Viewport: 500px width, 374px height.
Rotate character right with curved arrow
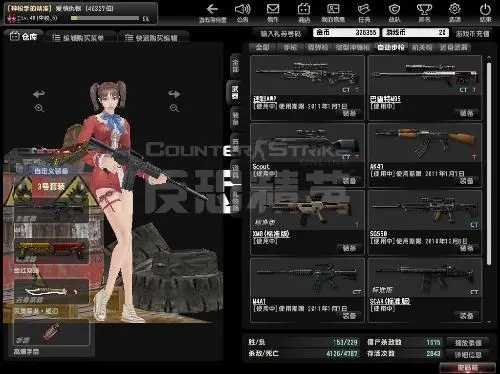(174, 94)
